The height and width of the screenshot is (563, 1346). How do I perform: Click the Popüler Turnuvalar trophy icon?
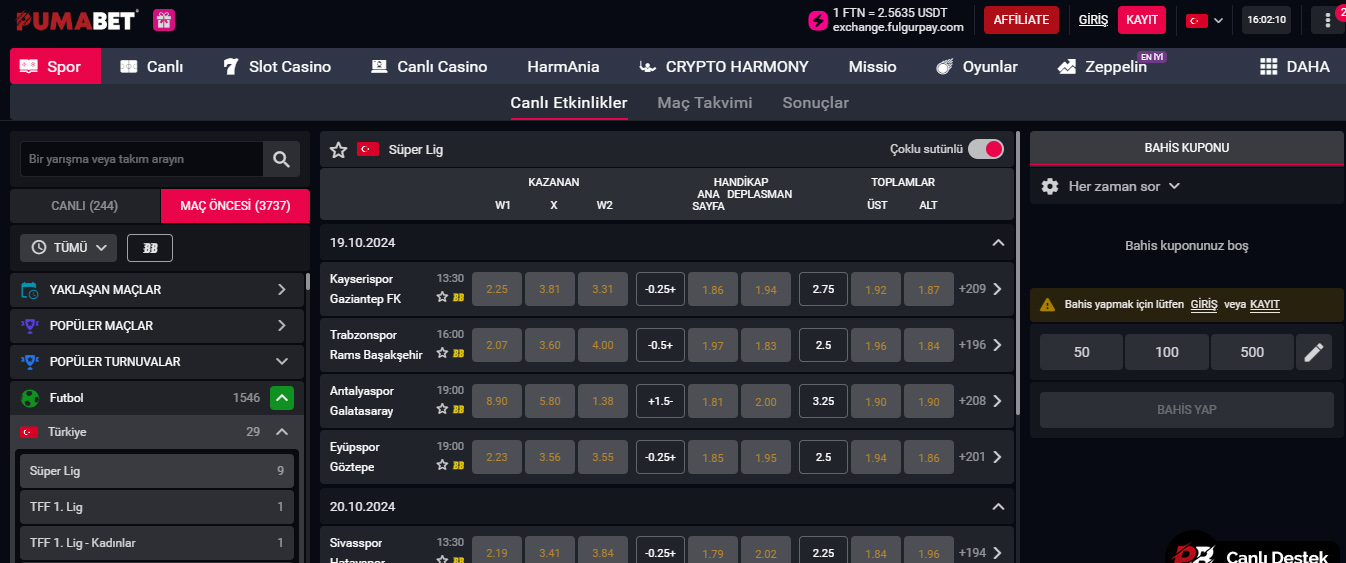click(x=30, y=362)
